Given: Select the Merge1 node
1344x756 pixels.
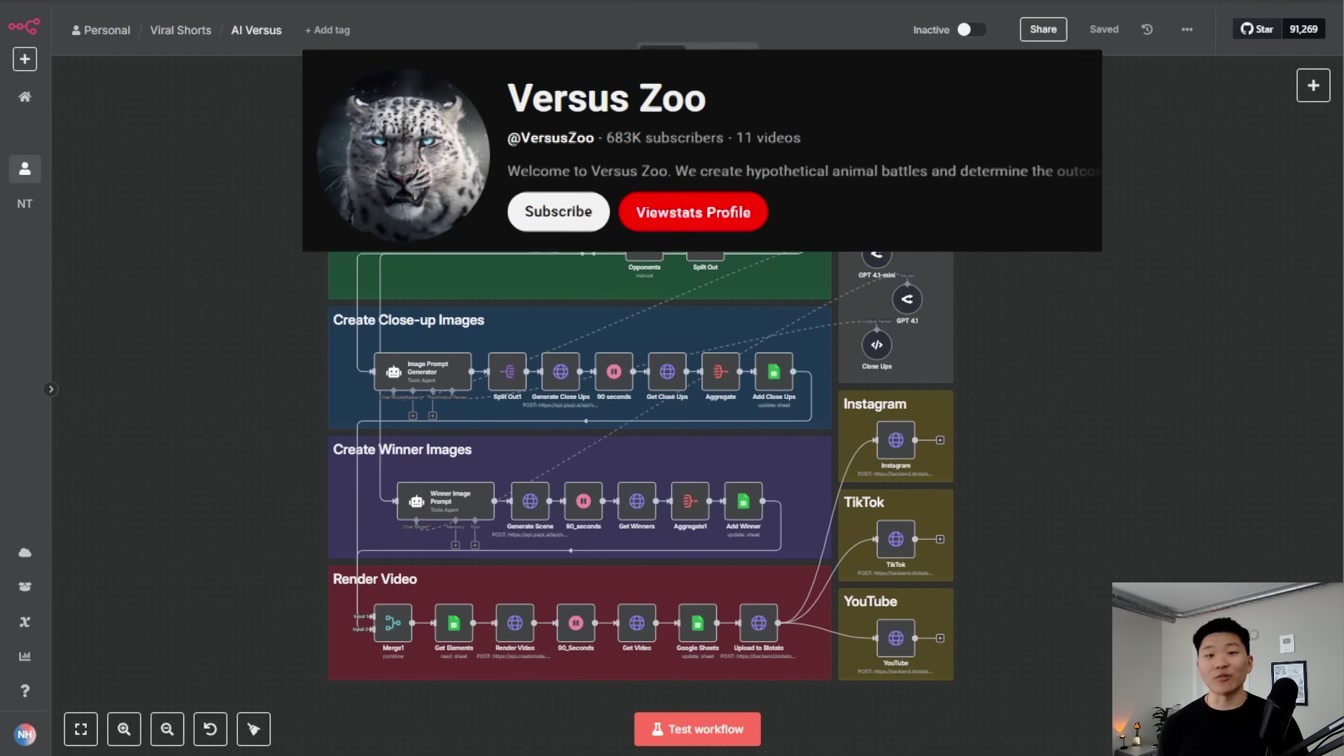Looking at the screenshot, I should [x=393, y=623].
